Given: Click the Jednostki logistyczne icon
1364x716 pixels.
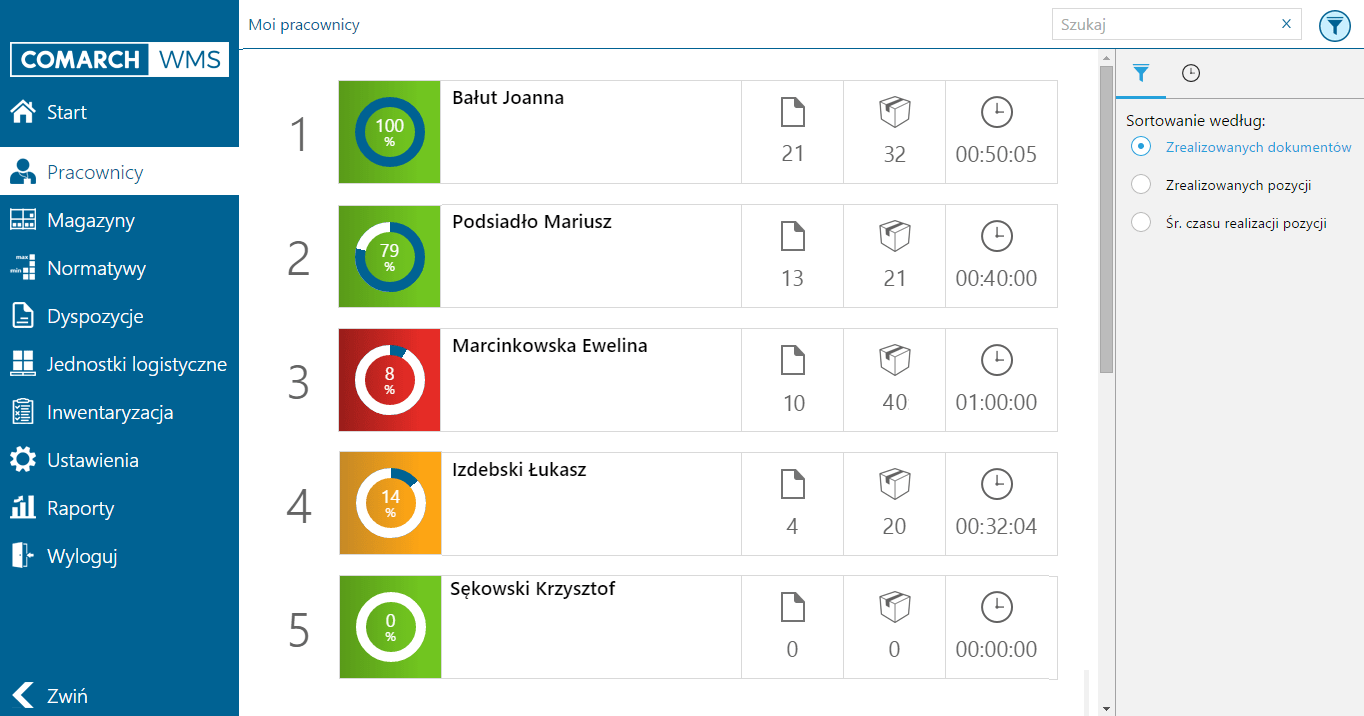Looking at the screenshot, I should click(22, 364).
